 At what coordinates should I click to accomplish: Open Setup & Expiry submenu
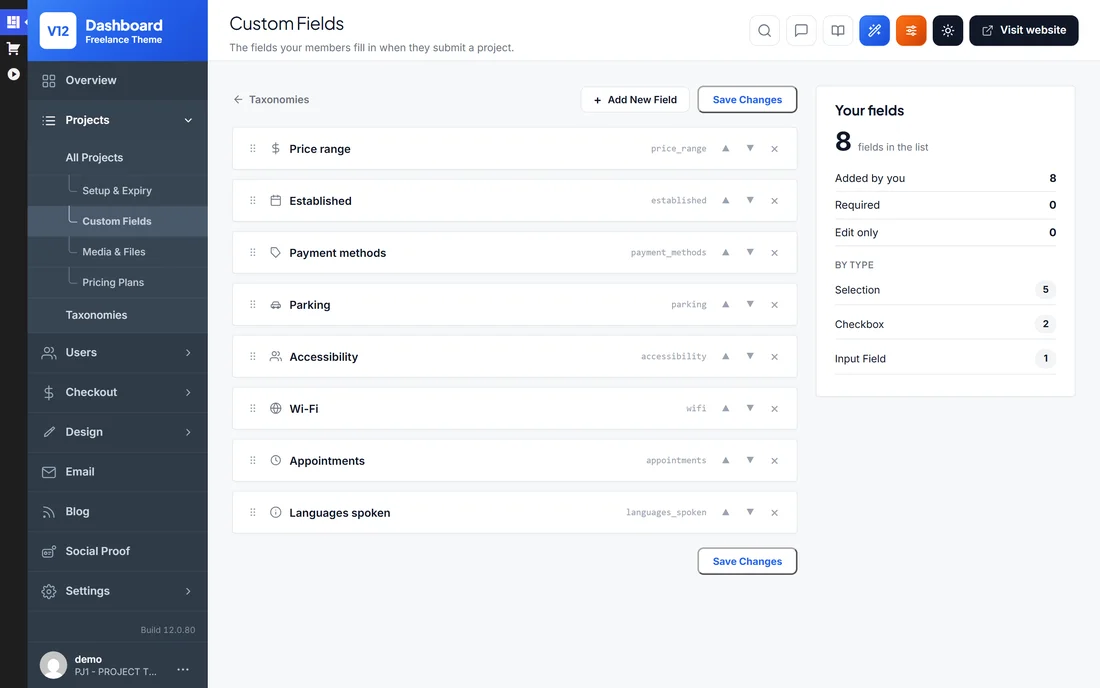click(116, 190)
